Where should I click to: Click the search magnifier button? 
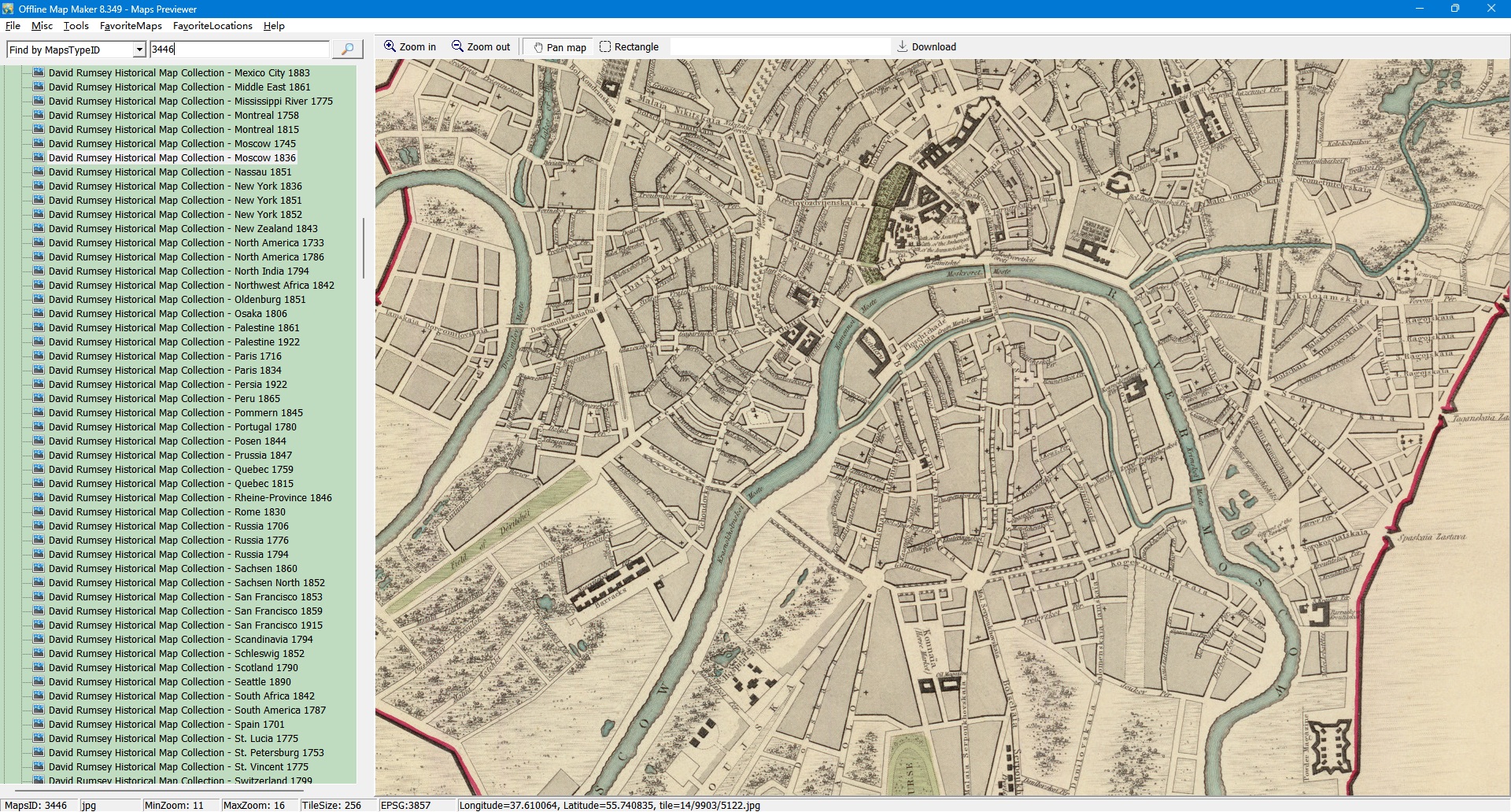[x=347, y=50]
